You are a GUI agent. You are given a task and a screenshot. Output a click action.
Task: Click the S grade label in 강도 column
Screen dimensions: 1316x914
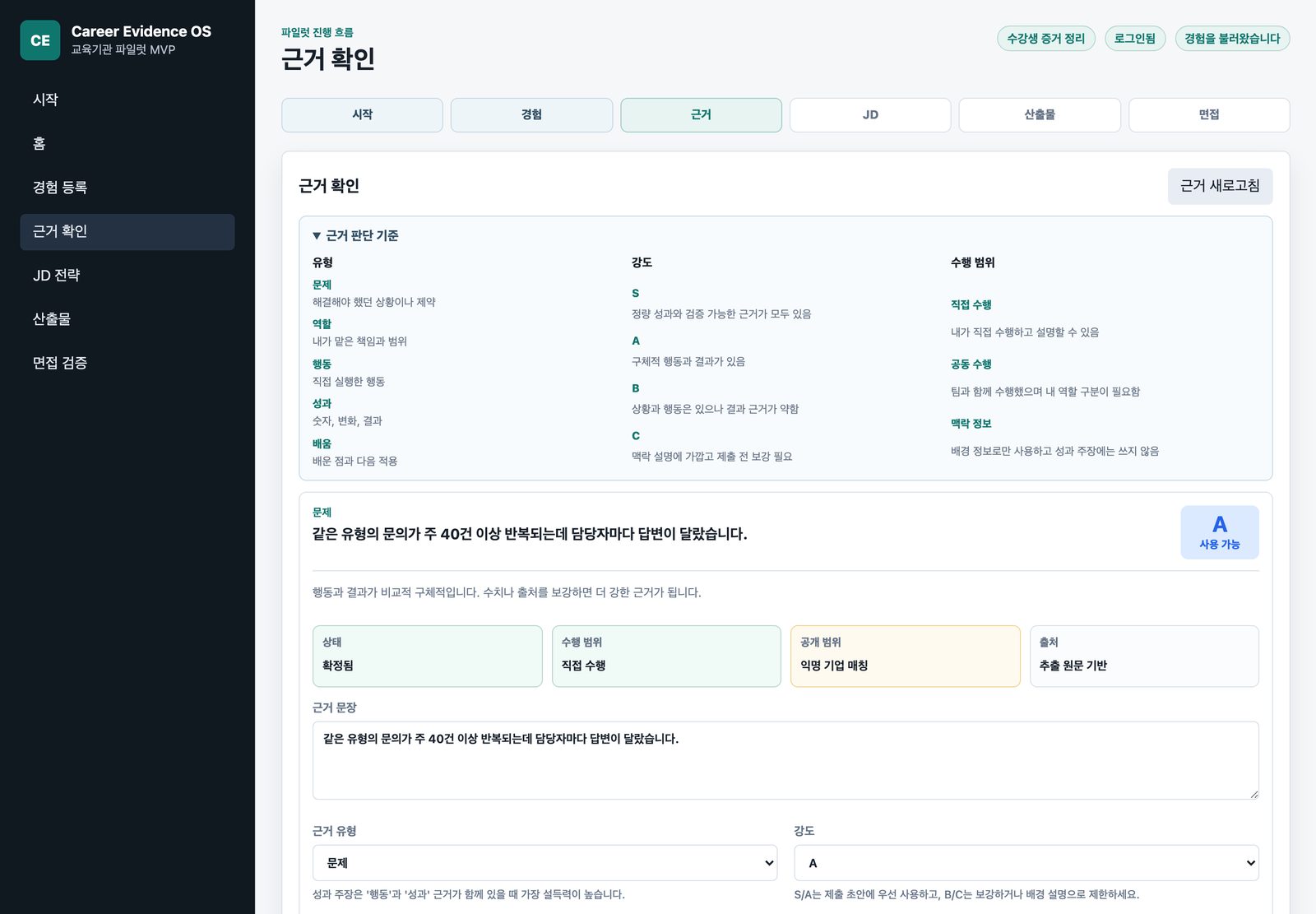coord(635,293)
